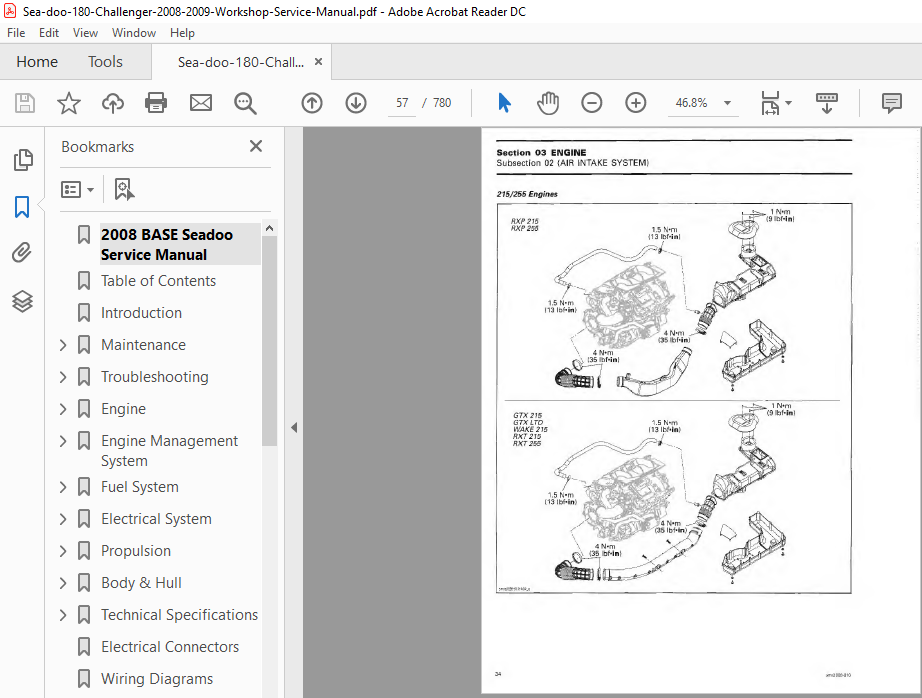The image size is (922, 698).
Task: Click the page number field showing 57
Action: 402,103
